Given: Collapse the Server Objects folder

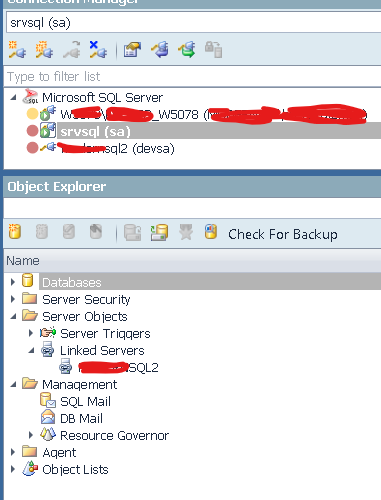Looking at the screenshot, I should [13, 316].
